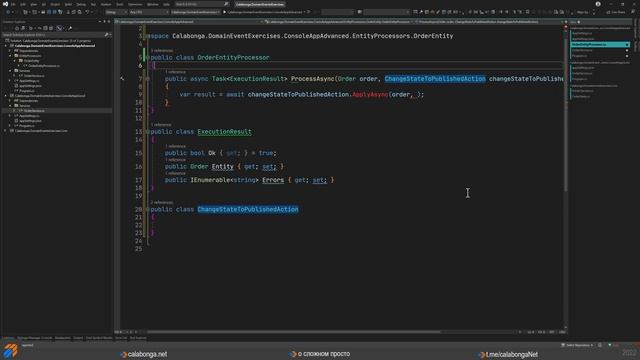Click the ApplyAsync method call in code
The height and width of the screenshot is (360, 640).
coord(370,94)
